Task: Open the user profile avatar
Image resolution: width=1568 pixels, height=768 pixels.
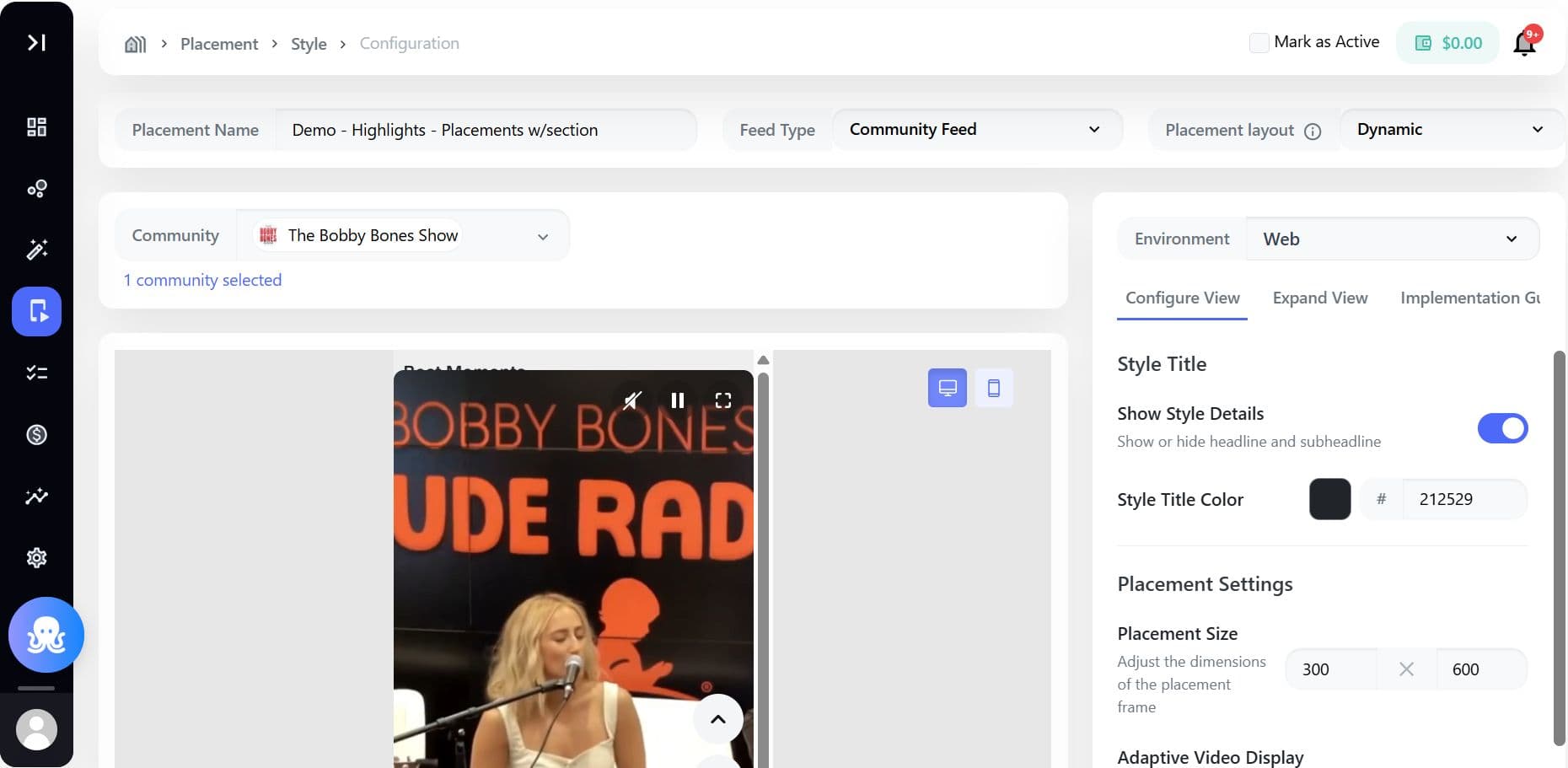Action: click(36, 729)
